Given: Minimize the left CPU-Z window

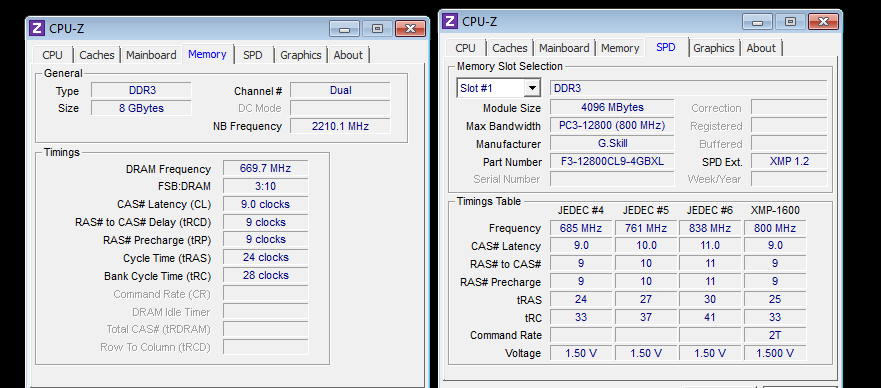Looking at the screenshot, I should point(344,29).
